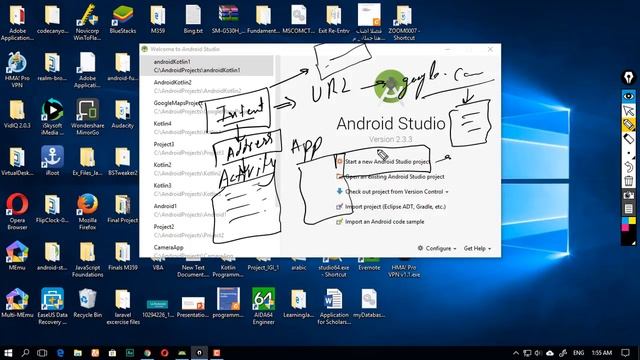Open Kotlin3 recent project
Screen dimensions: 640x360
207,189
